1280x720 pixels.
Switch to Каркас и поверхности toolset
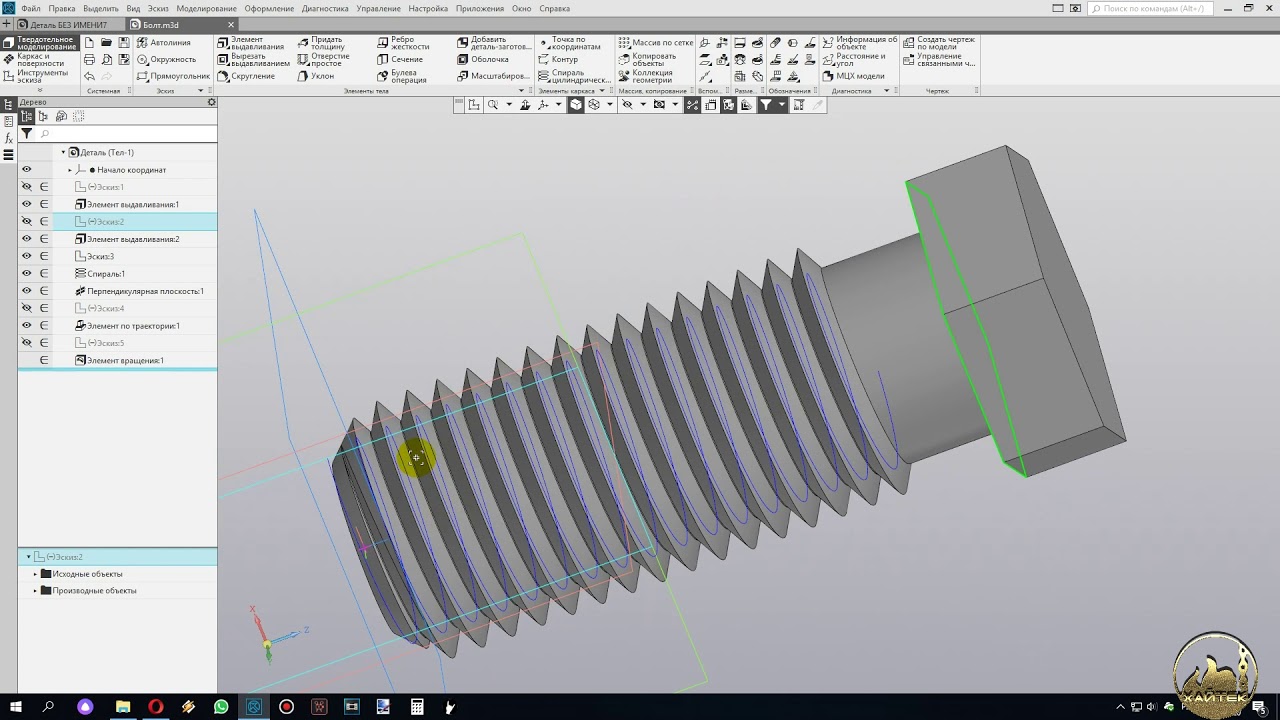[x=36, y=59]
